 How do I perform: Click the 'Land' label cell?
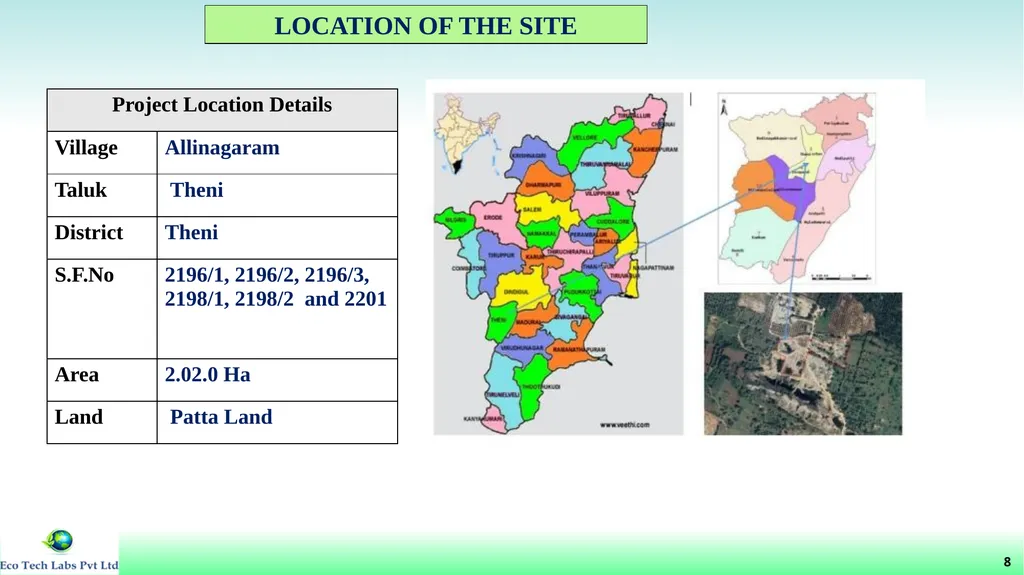point(102,422)
